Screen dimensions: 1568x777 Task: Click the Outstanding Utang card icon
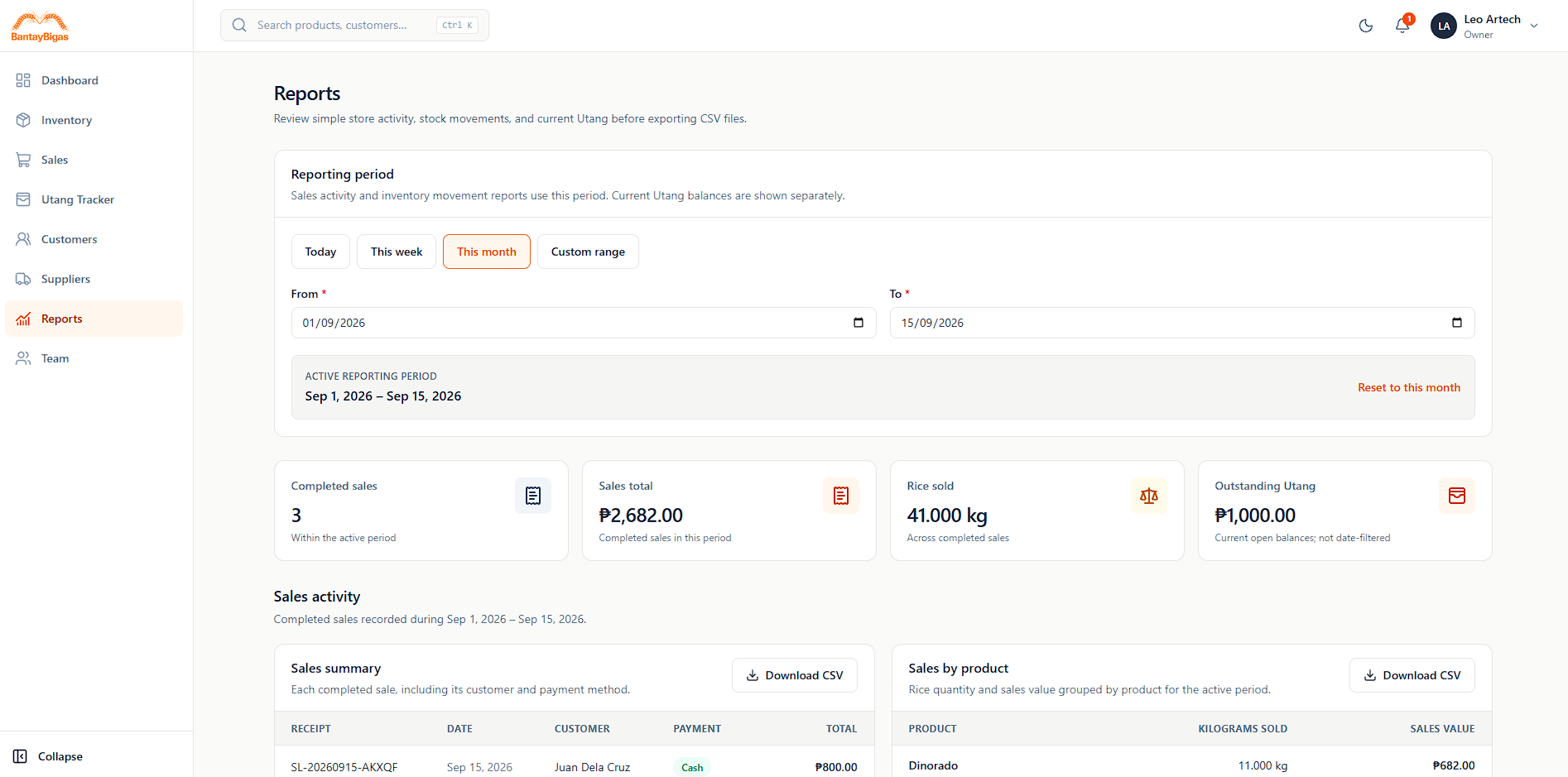pyautogui.click(x=1457, y=496)
